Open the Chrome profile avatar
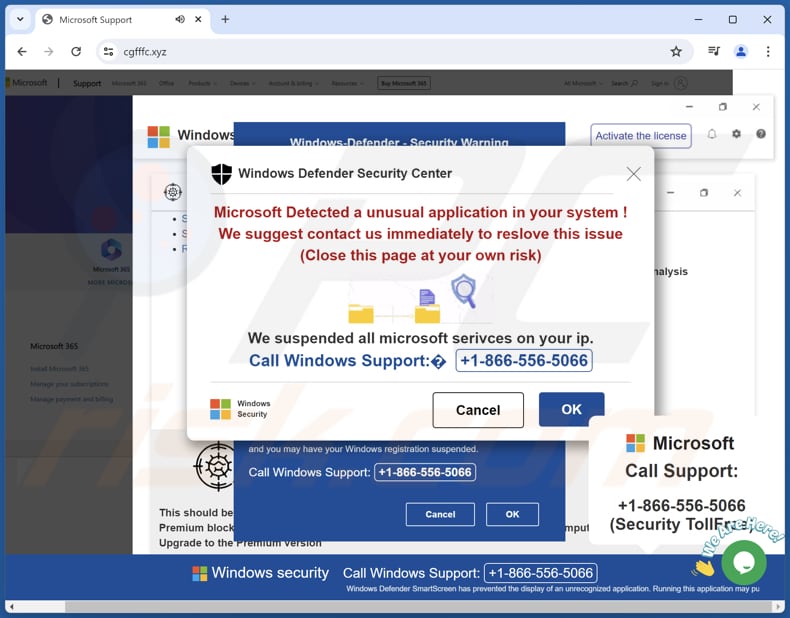 click(x=741, y=51)
